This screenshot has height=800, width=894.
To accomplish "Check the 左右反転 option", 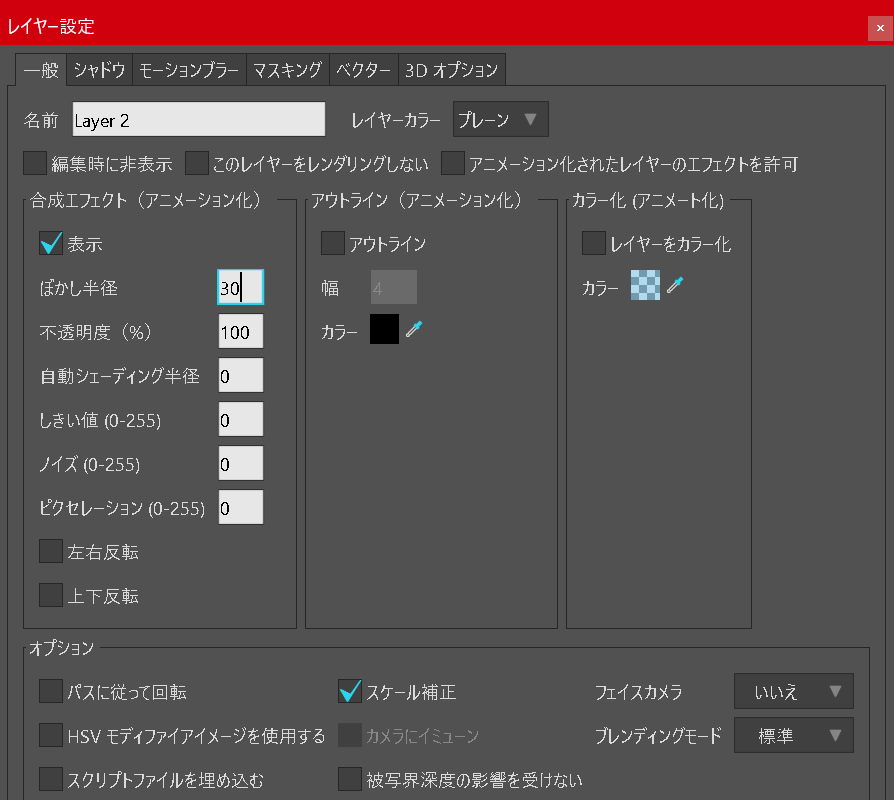I will 51,551.
